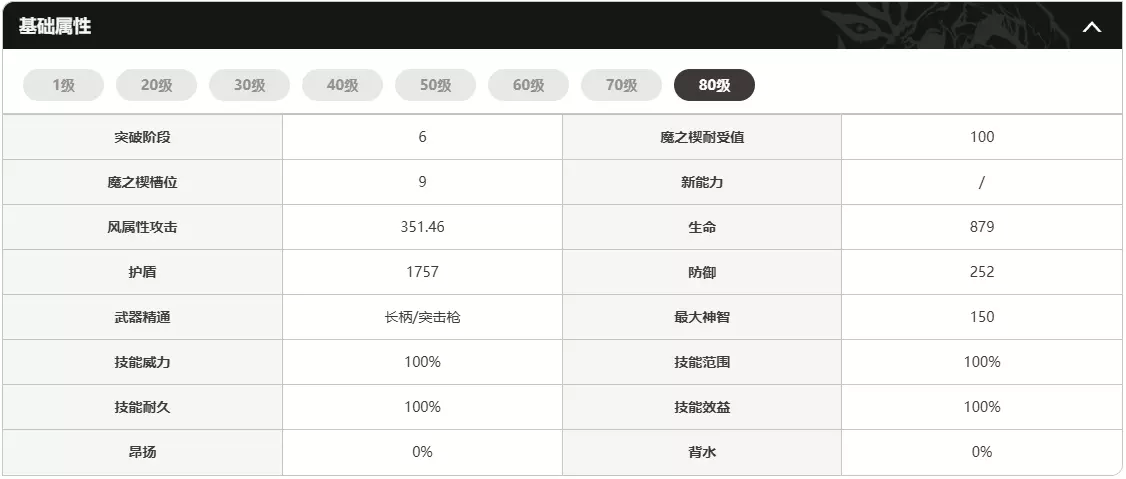The height and width of the screenshot is (479, 1126).
Task: Click the 风属性攻击 value 351.46
Action: click(422, 227)
